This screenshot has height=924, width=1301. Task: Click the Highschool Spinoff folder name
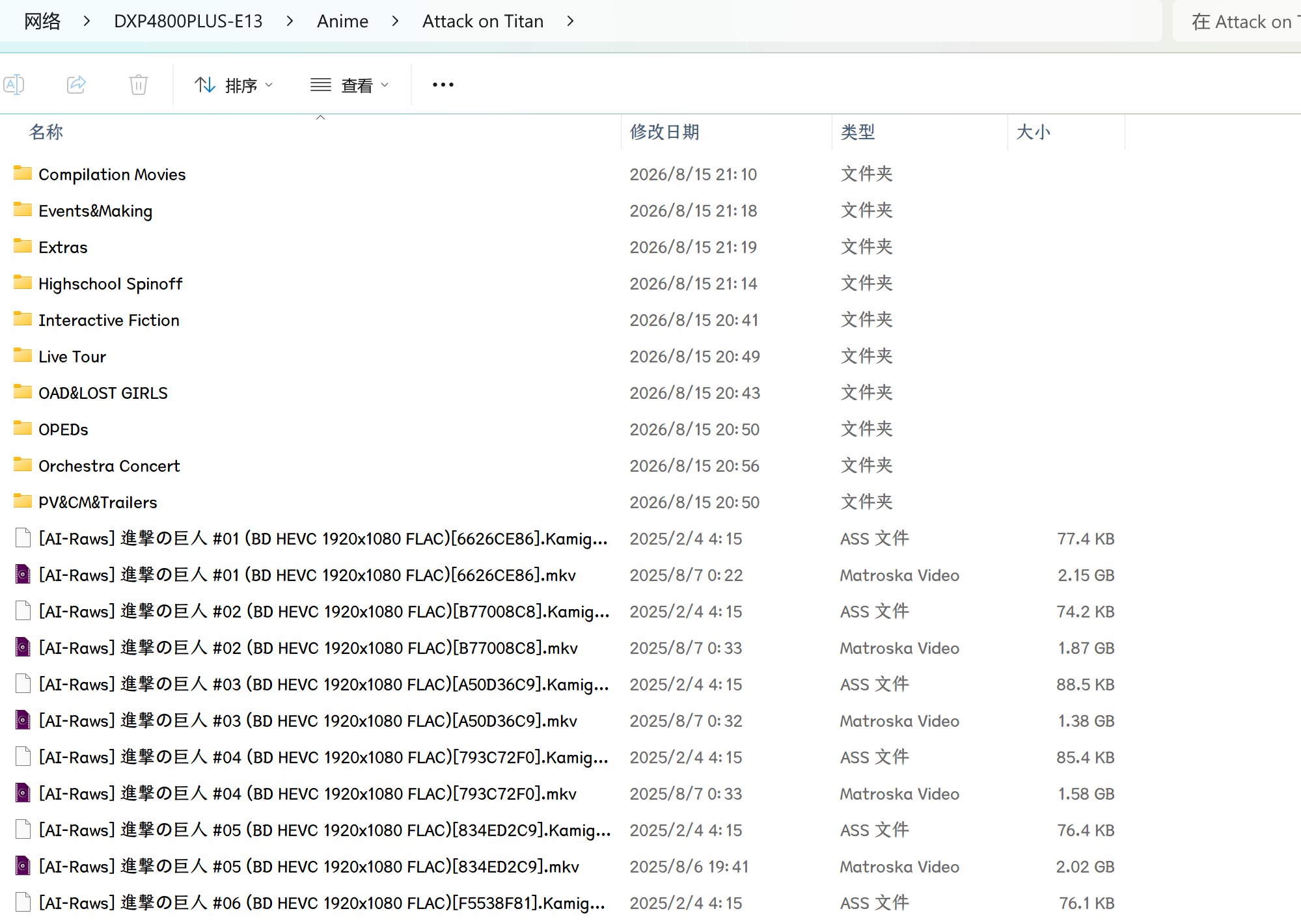pyautogui.click(x=111, y=284)
